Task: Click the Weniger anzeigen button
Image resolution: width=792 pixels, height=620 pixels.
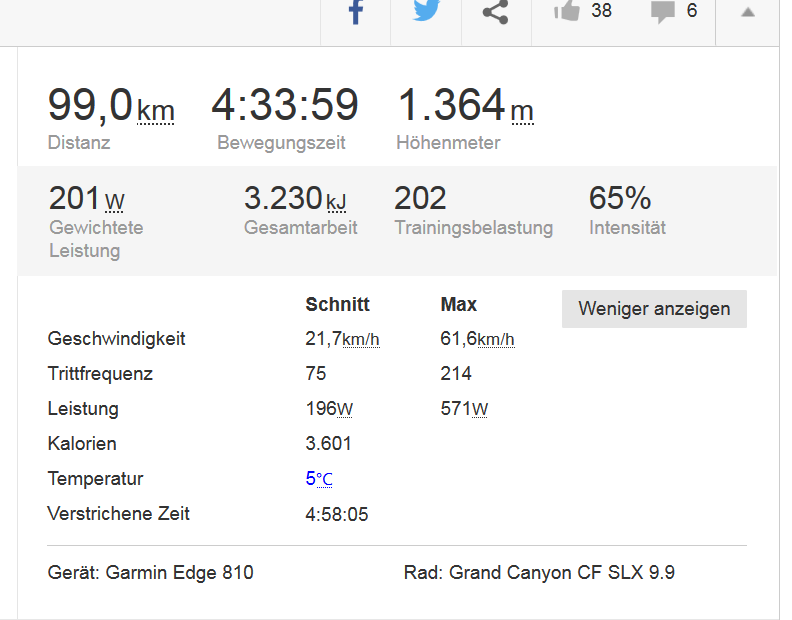Action: click(x=654, y=309)
